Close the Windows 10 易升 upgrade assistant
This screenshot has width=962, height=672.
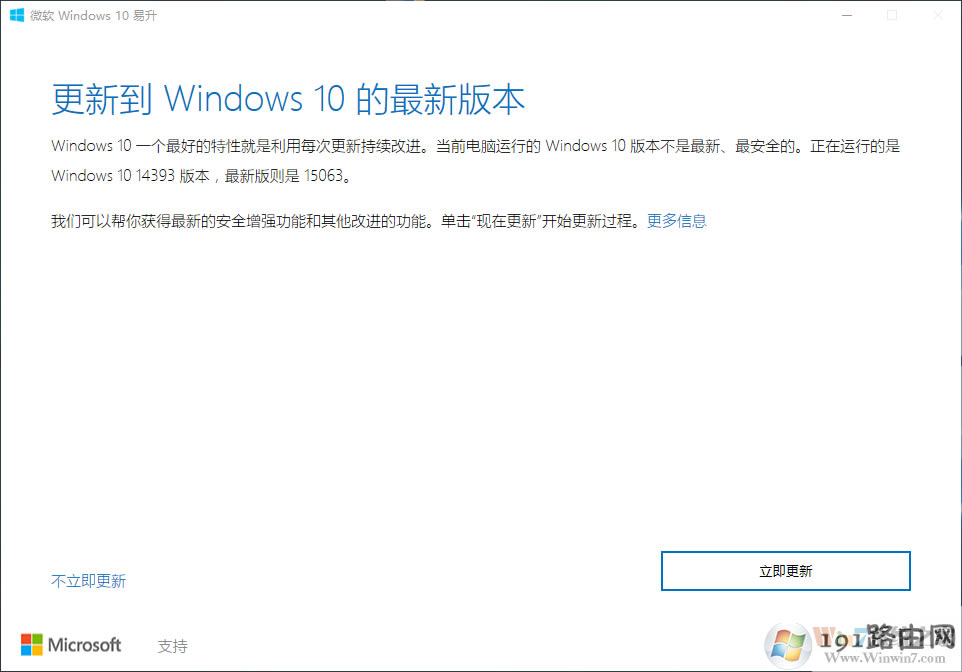pyautogui.click(x=938, y=15)
